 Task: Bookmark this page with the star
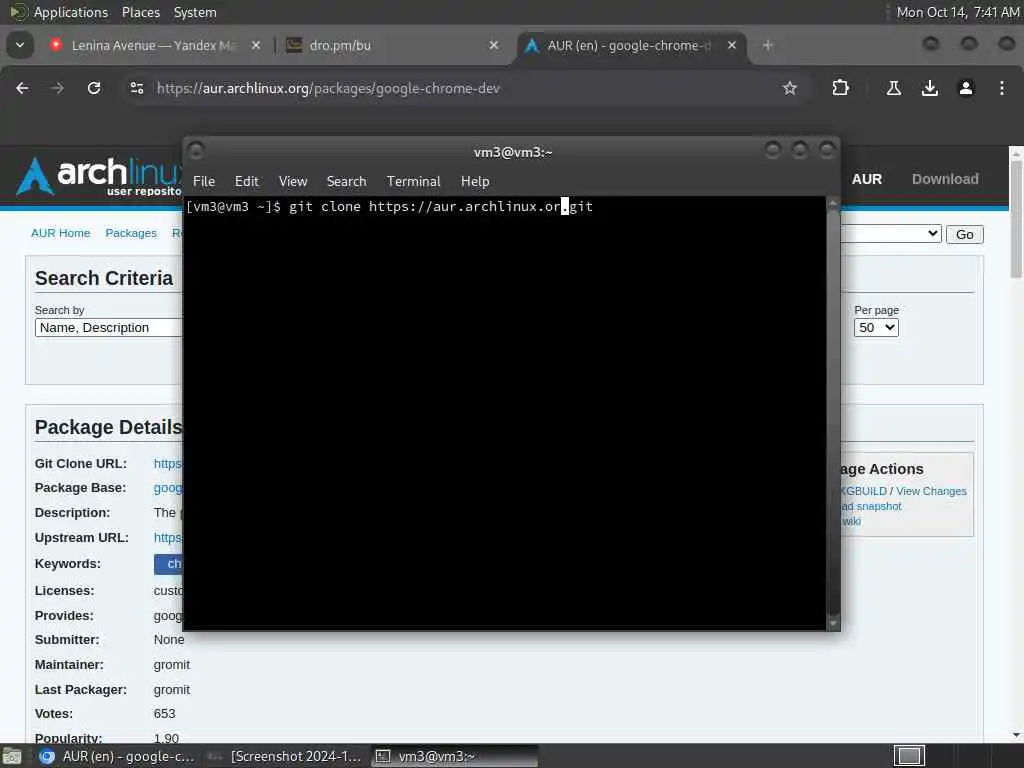790,88
